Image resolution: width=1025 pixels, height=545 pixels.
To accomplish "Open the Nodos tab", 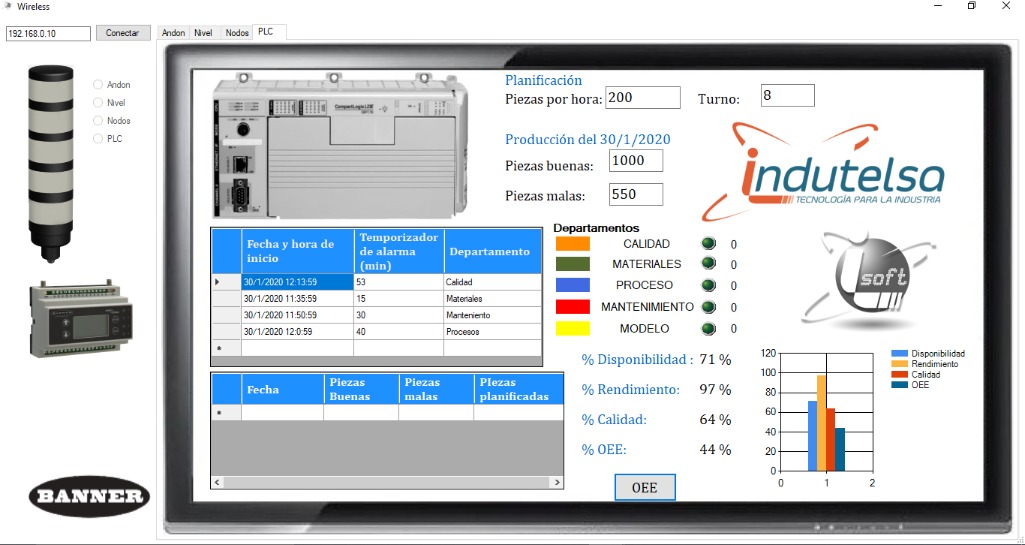I will click(237, 33).
